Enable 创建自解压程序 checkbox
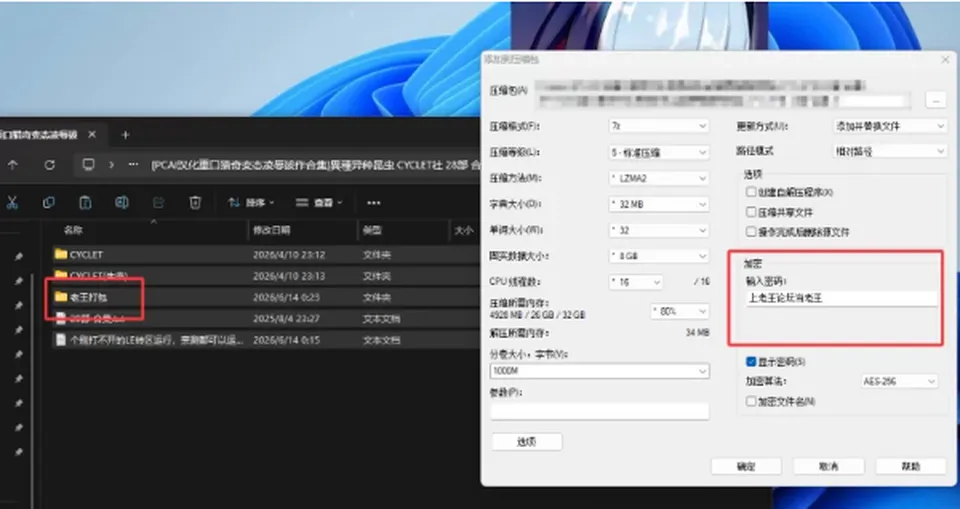Viewport: 960px width, 509px height. point(751,192)
